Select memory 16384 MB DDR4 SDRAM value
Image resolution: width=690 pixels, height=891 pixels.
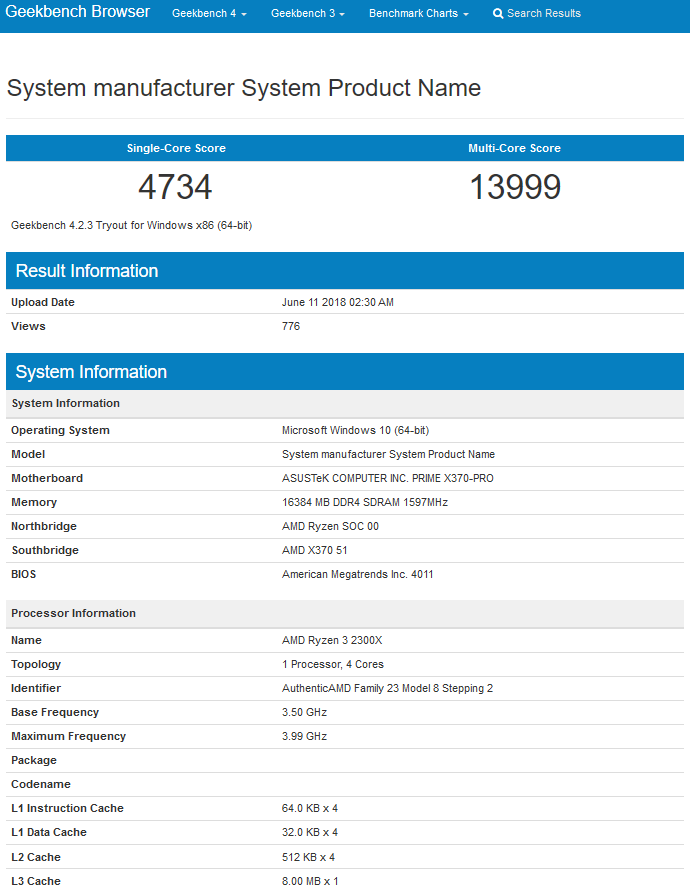pyautogui.click(x=365, y=502)
